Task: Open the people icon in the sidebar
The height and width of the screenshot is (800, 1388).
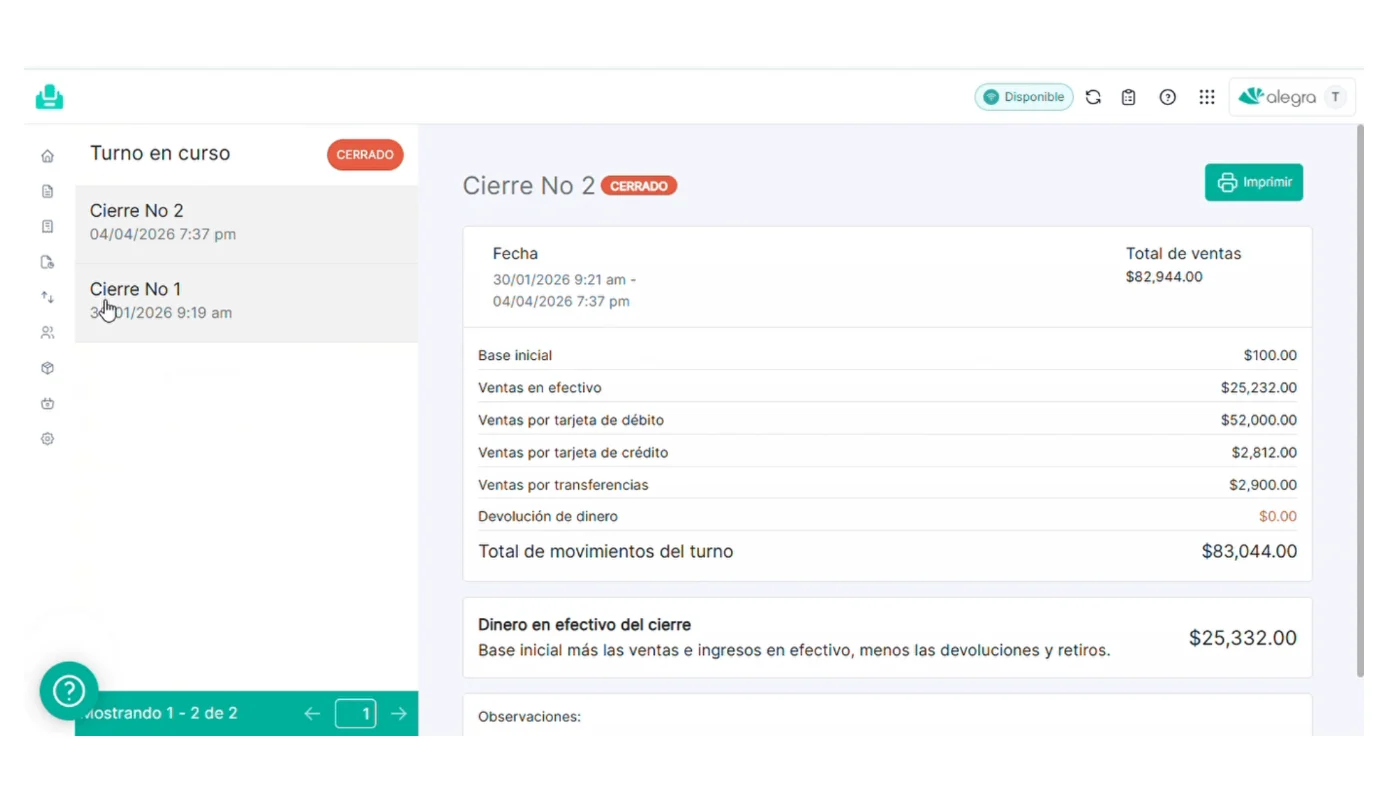Action: (x=47, y=333)
